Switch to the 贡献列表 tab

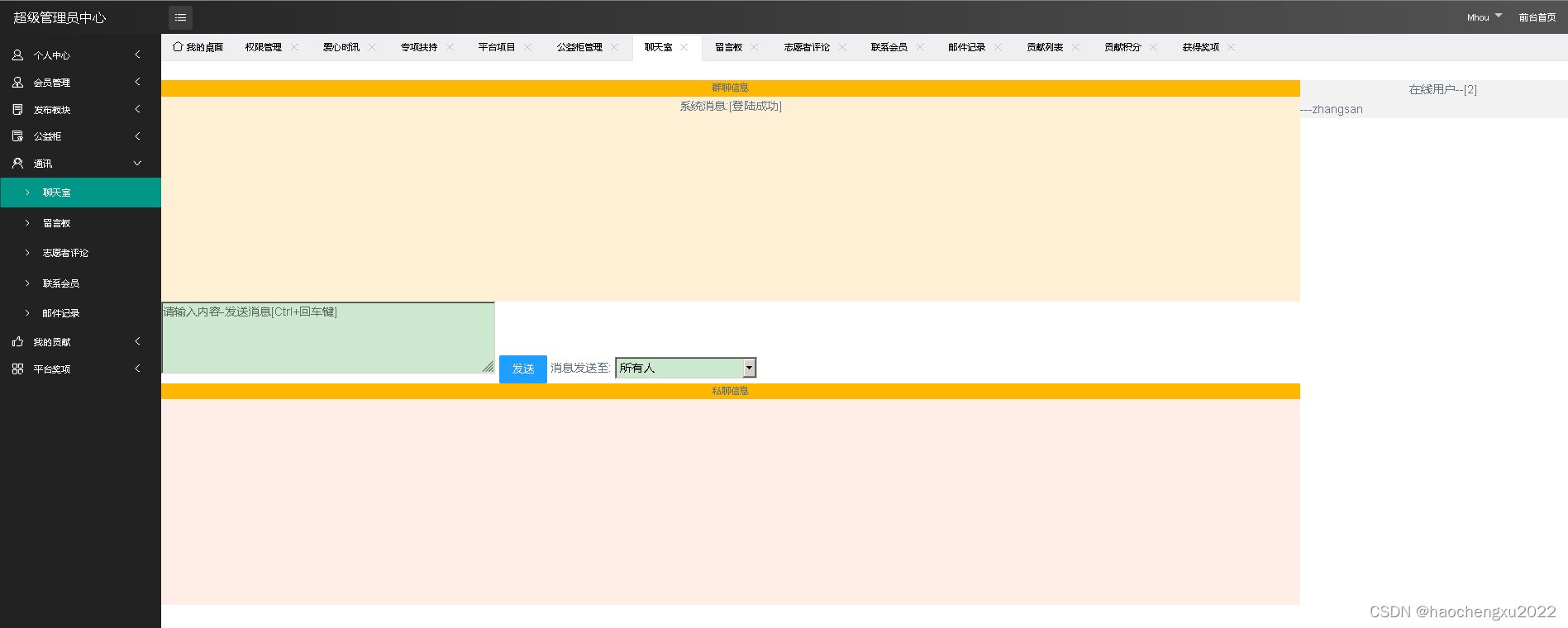pyautogui.click(x=1045, y=47)
